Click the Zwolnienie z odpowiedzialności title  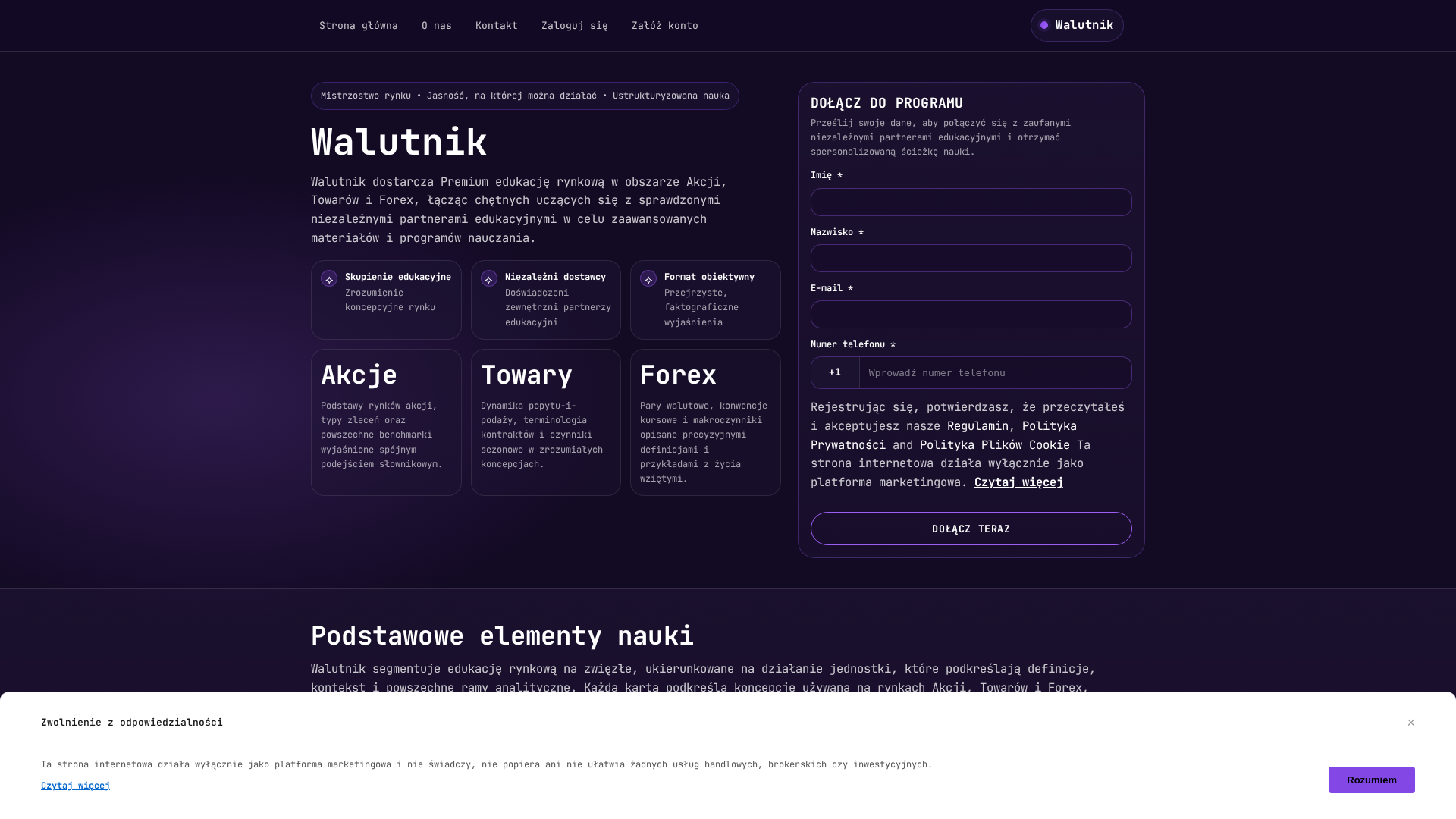click(x=132, y=723)
